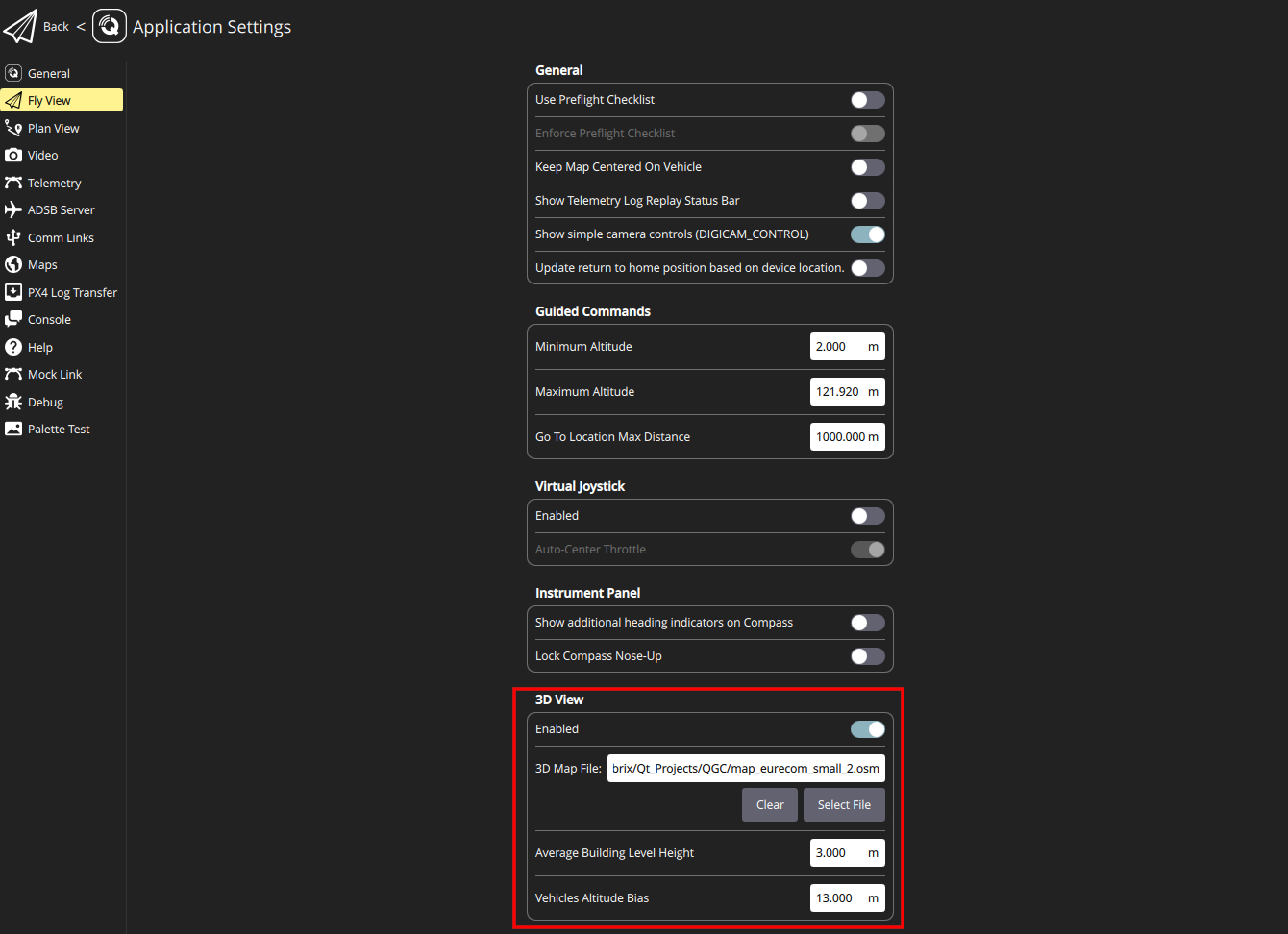Toggle Lock Compass Nose-Up switch
Viewport: 1288px width, 934px height.
pyautogui.click(x=867, y=656)
